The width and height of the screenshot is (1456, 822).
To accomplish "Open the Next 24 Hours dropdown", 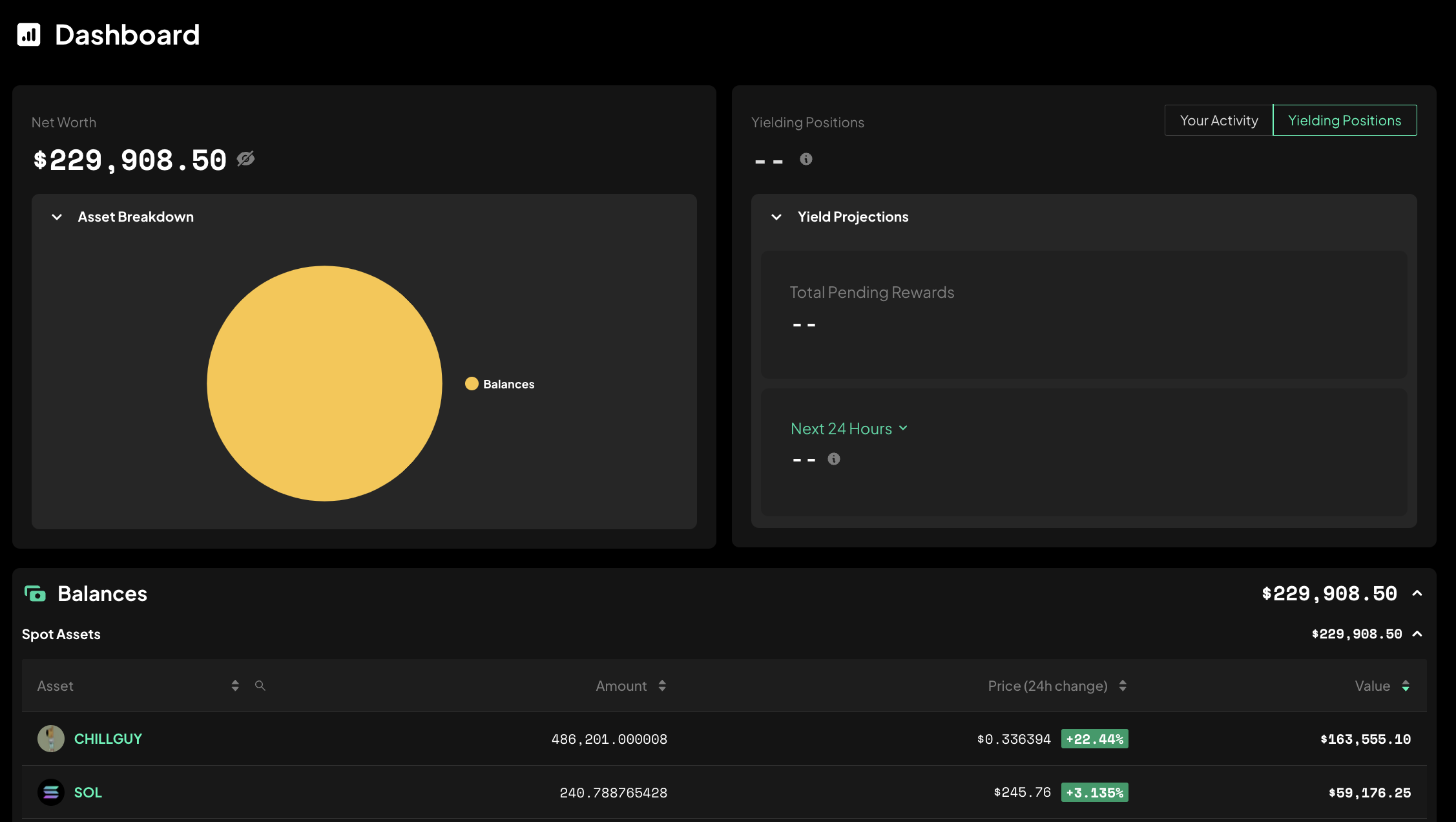I will point(849,428).
